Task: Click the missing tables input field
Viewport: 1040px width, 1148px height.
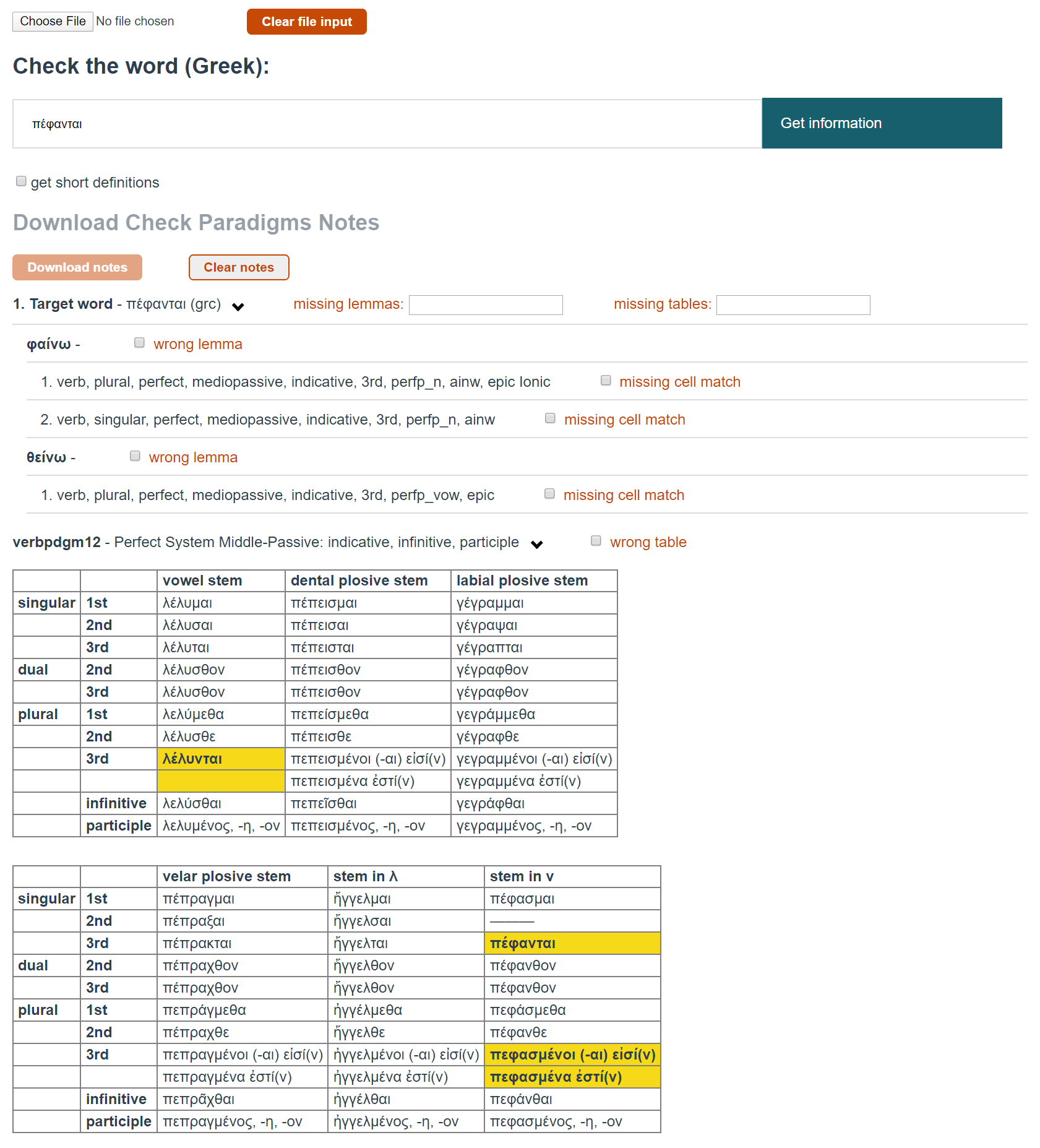Action: point(793,304)
